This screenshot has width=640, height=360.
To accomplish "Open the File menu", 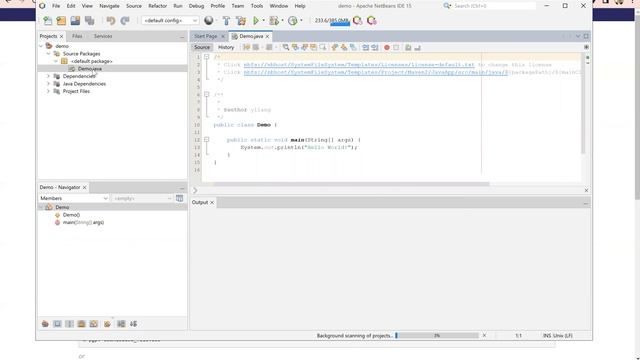I will click(56, 6).
